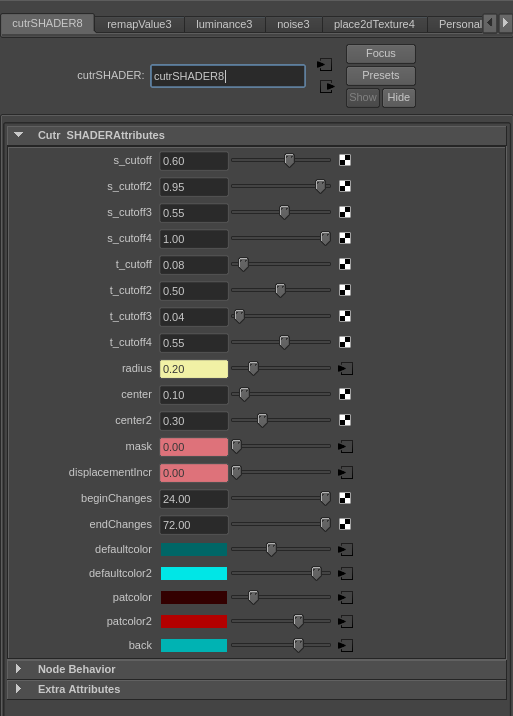Click the center map checker icon
Screen dimensions: 513x716
[345, 395]
